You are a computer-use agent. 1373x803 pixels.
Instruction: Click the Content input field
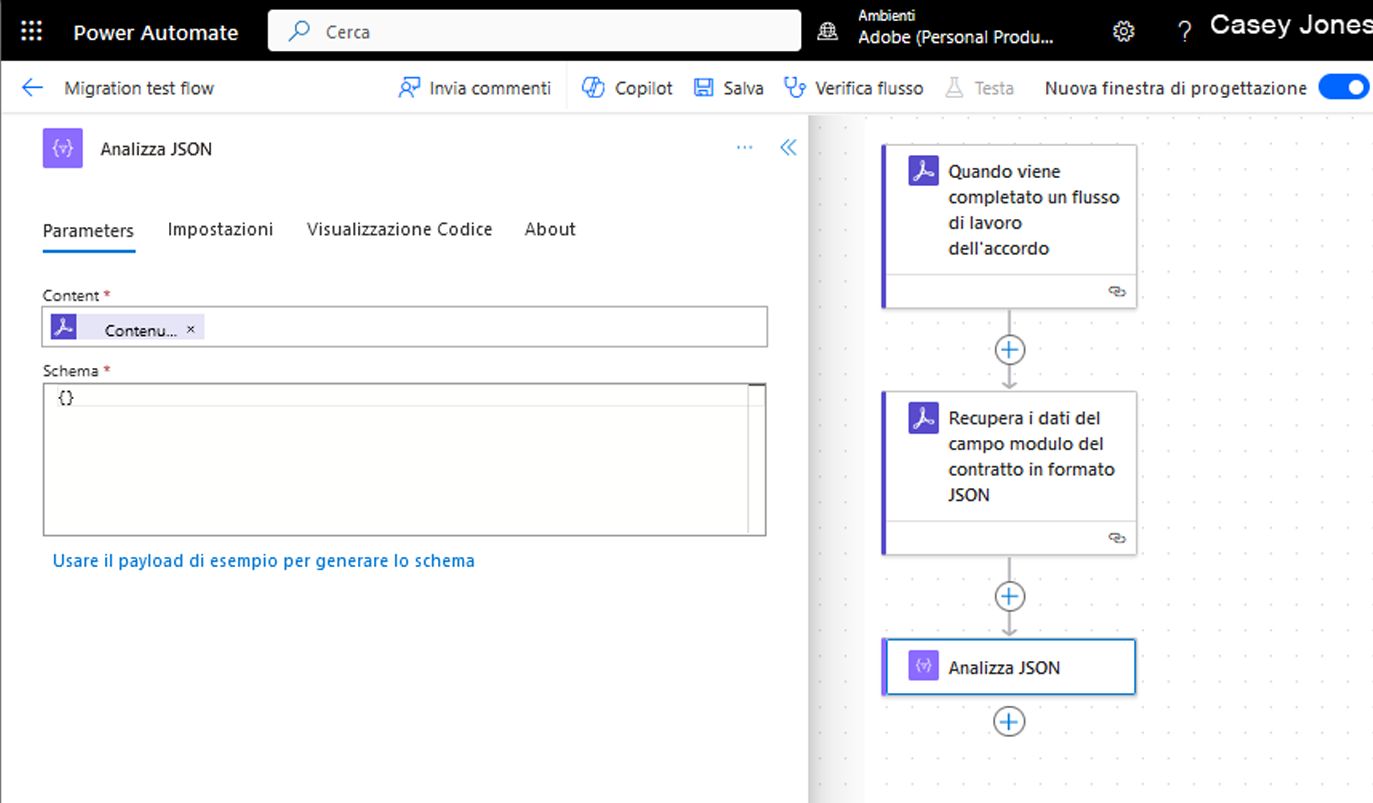pos(405,327)
